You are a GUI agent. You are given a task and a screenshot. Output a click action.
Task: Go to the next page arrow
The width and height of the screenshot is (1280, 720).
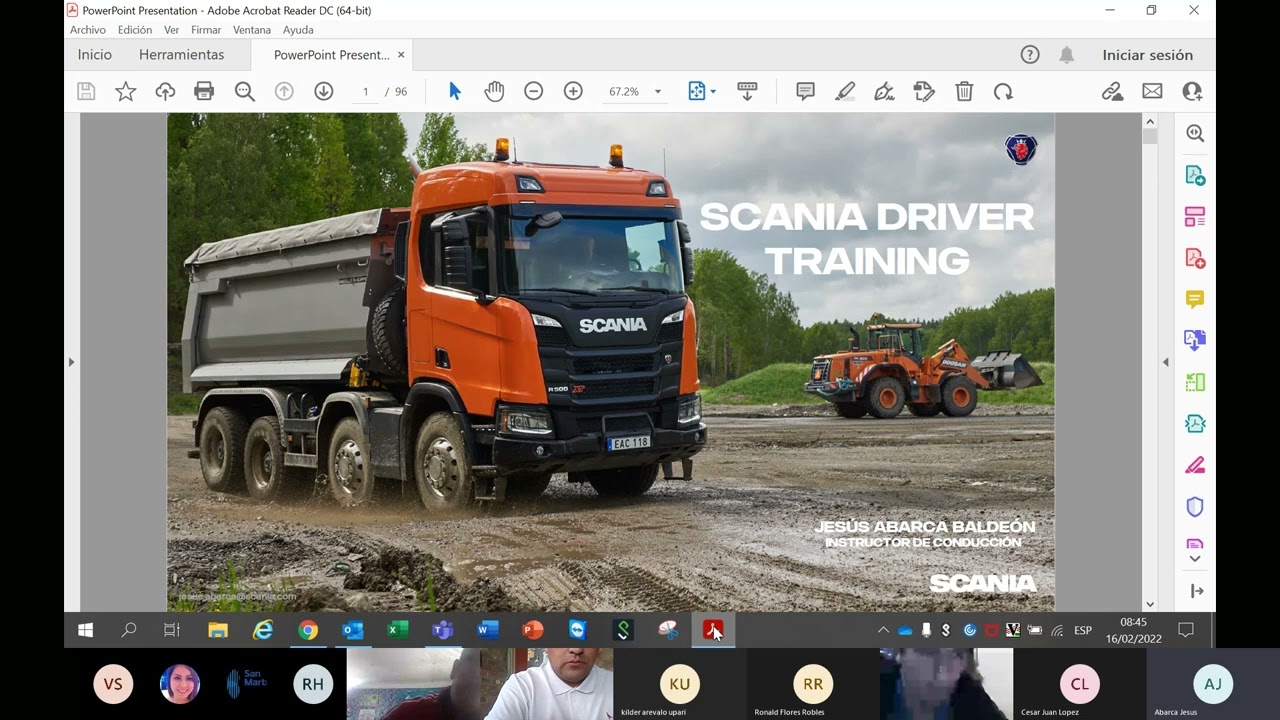[x=323, y=91]
